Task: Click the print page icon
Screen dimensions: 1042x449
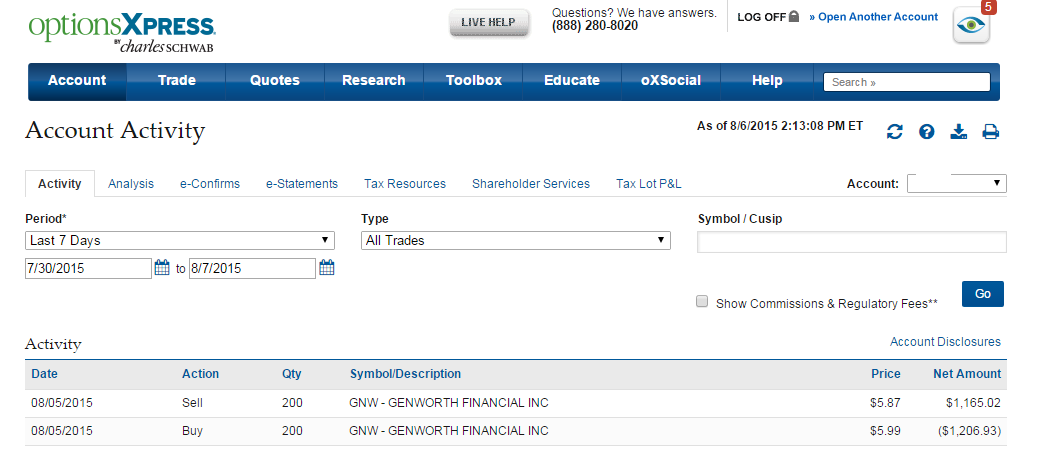Action: [990, 132]
